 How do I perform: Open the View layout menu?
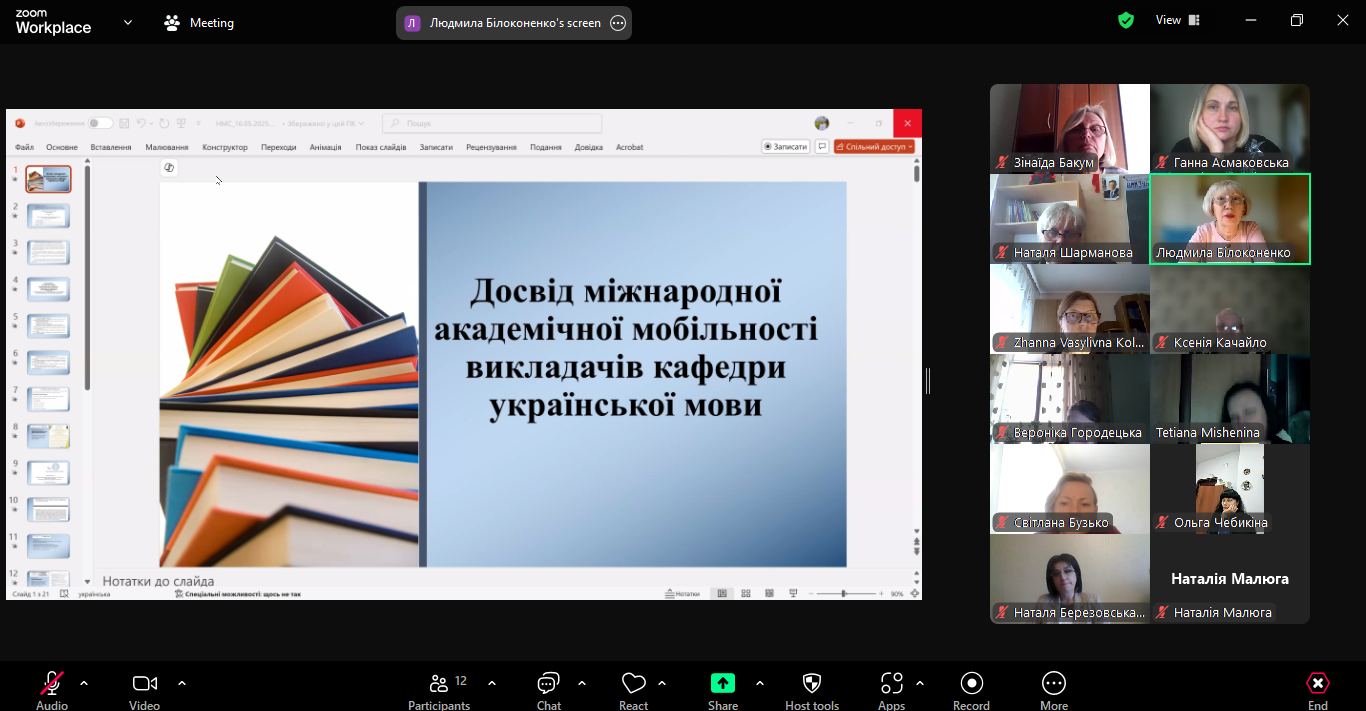(1177, 20)
